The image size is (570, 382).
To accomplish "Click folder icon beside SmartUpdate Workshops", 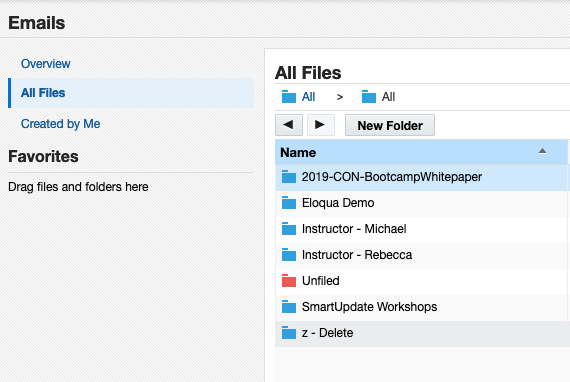I will pyautogui.click(x=289, y=306).
